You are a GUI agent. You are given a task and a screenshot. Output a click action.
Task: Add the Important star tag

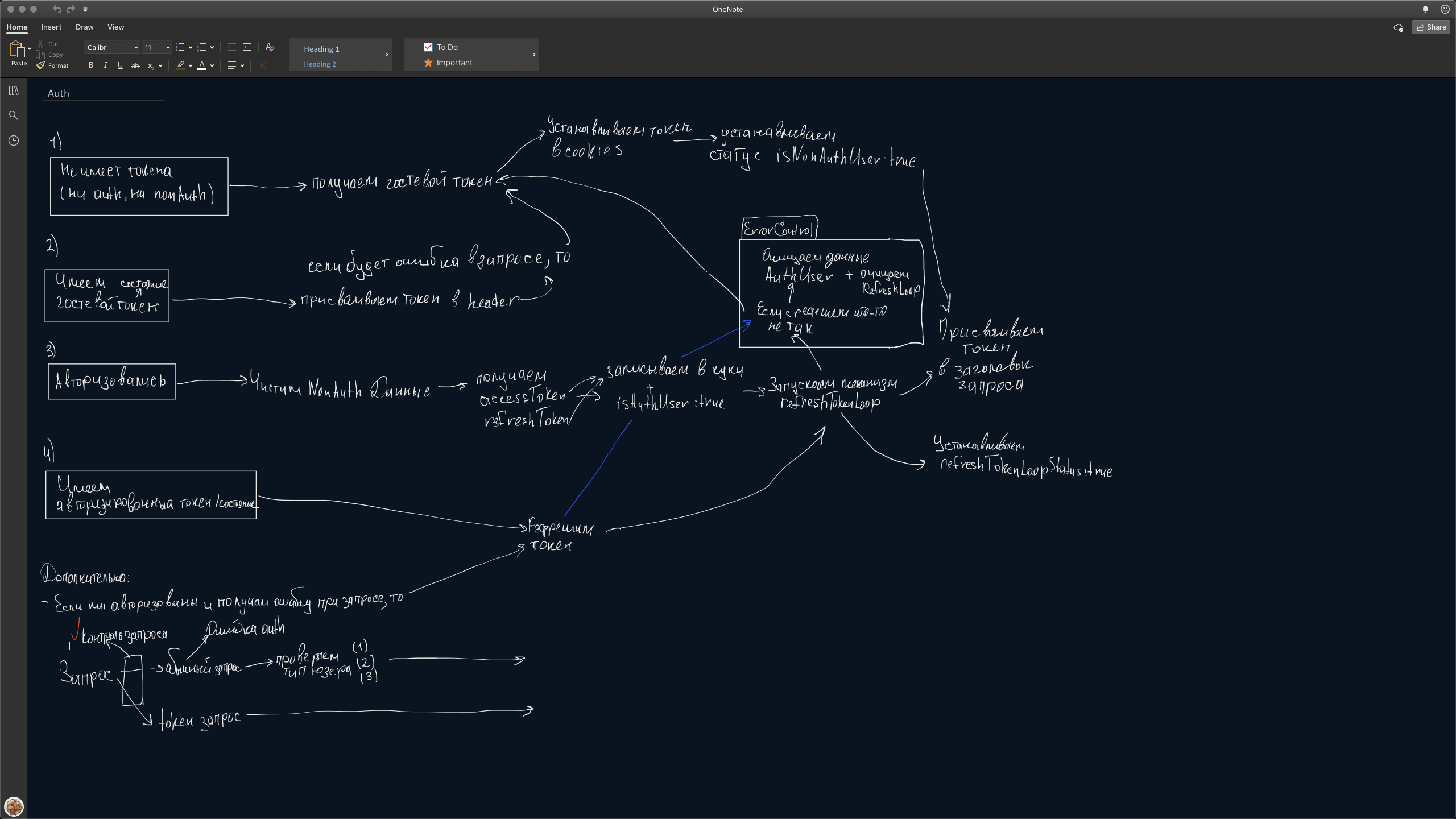(448, 63)
